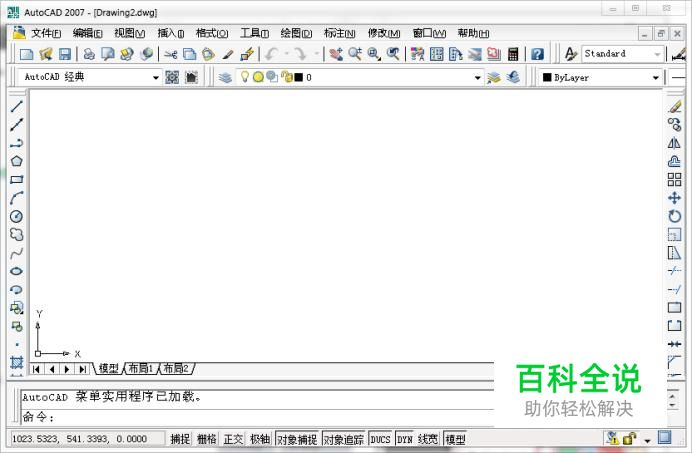The image size is (692, 453).
Task: Click the Plot print icon
Action: click(89, 54)
